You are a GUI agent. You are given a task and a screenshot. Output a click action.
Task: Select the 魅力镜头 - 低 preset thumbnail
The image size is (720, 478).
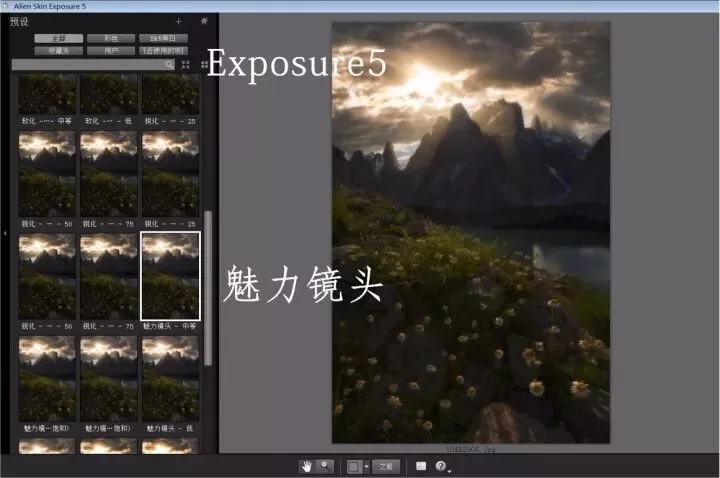click(x=170, y=378)
